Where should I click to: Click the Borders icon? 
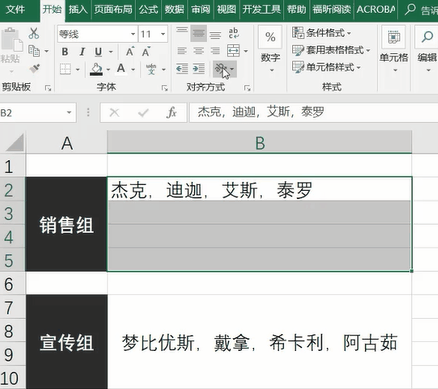pyautogui.click(x=65, y=69)
